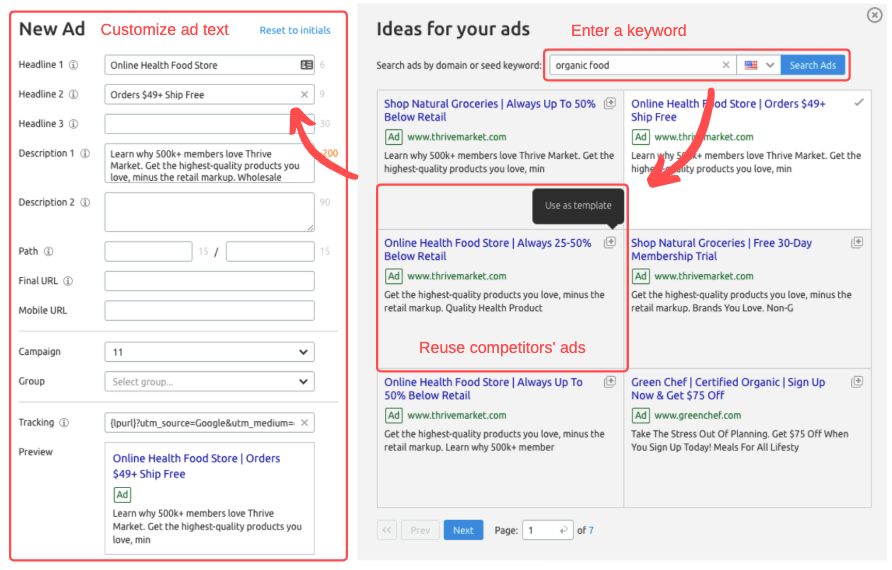
Task: Clear the Tracking field with its X
Action: point(304,423)
